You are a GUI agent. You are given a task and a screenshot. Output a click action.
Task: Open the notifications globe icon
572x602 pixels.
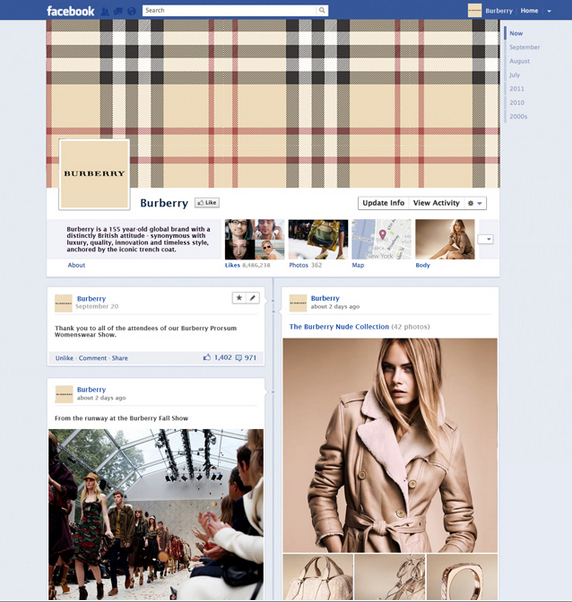click(132, 11)
